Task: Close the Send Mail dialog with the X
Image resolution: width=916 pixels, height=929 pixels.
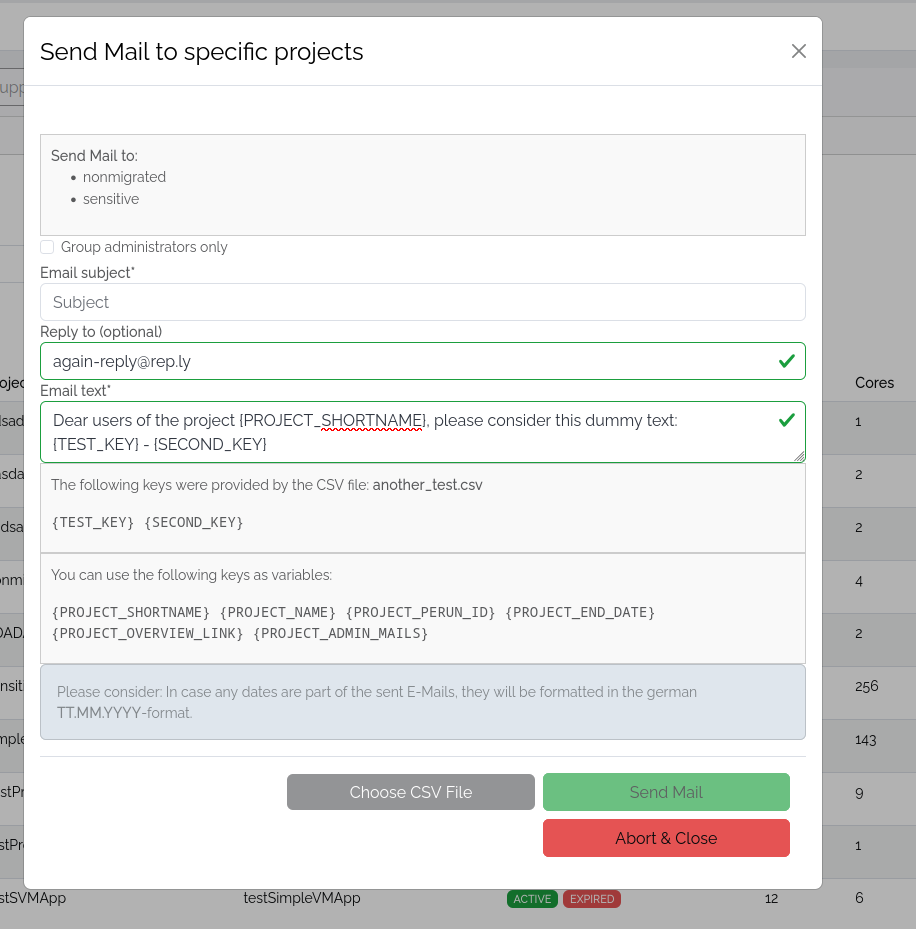Action: coord(798,51)
